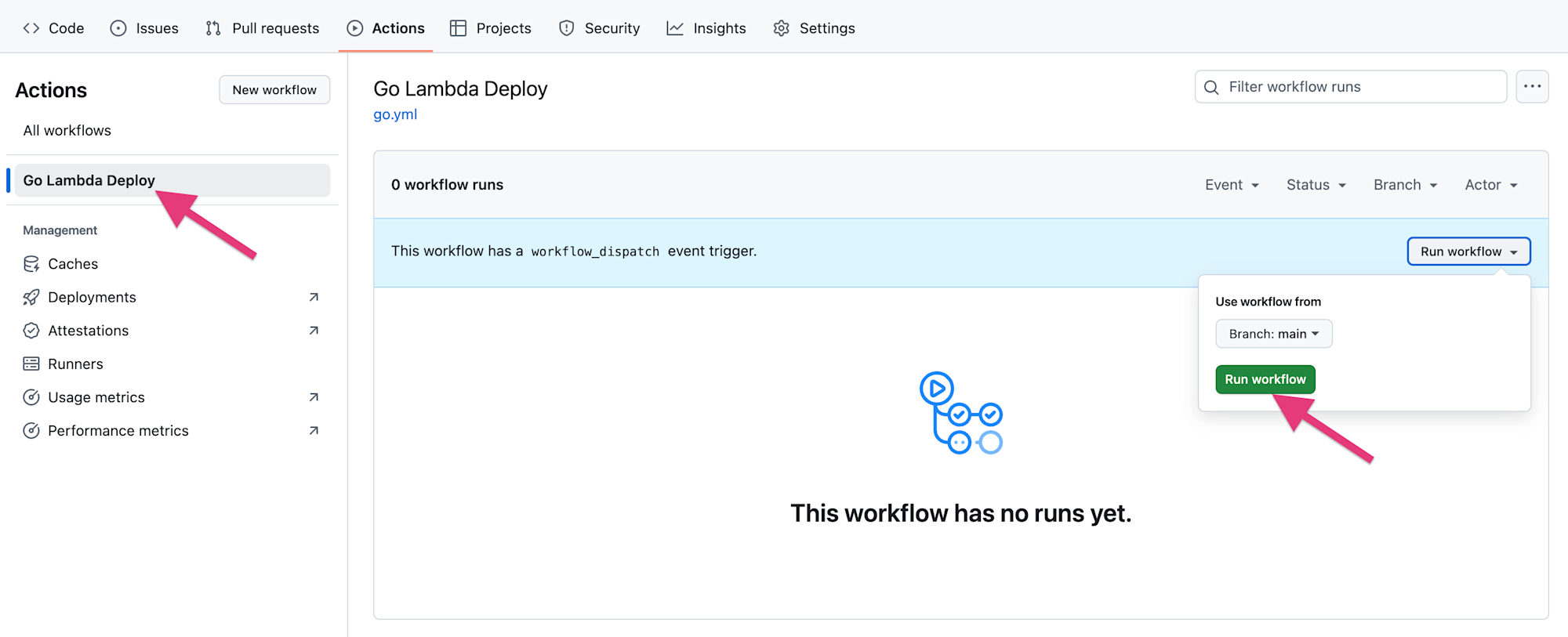
Task: Expand the Actor filter dropdown
Action: pos(1490,185)
